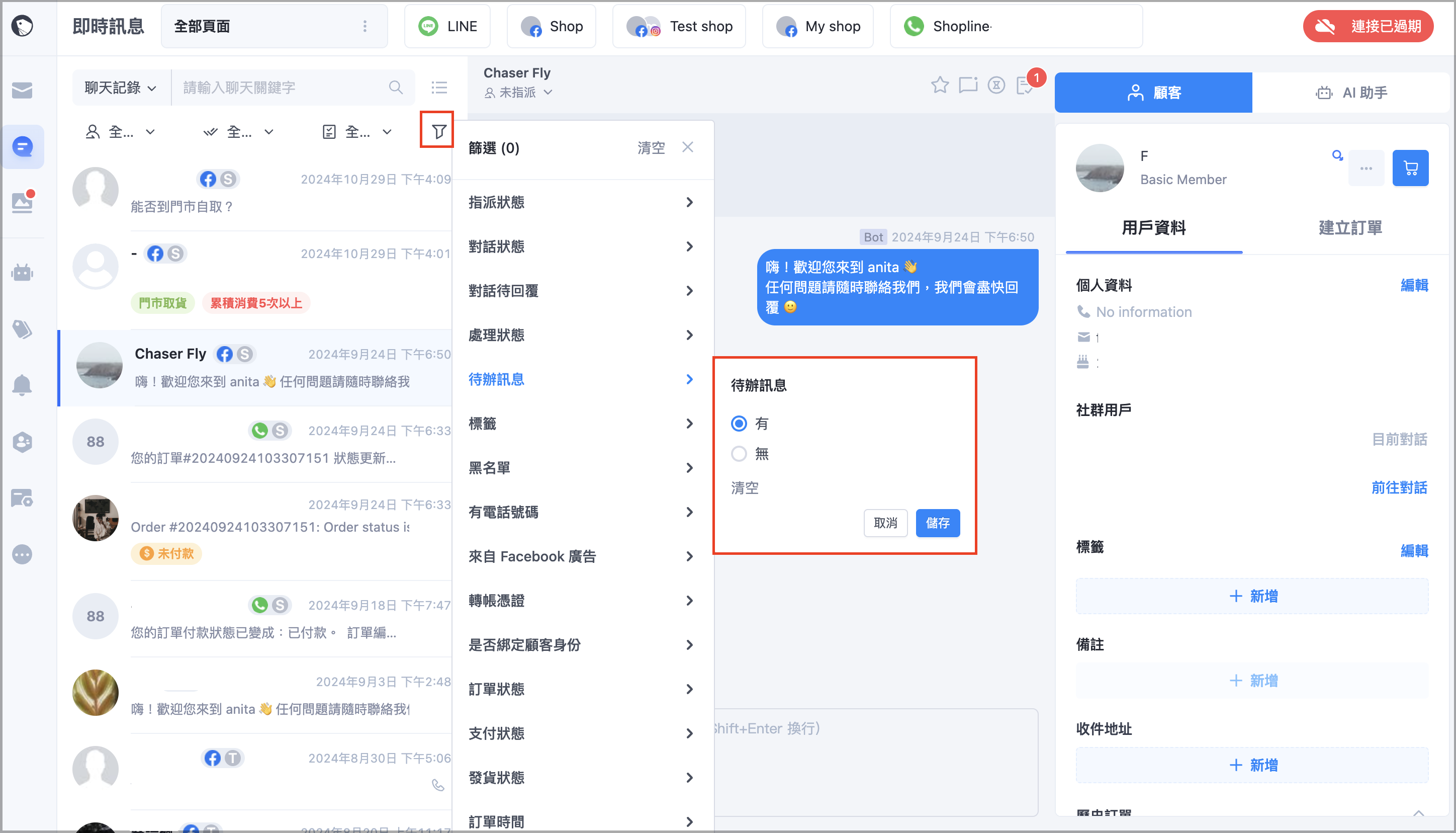Viewport: 1456px width, 833px height.
Task: Select the 無 radio option
Action: click(x=739, y=454)
